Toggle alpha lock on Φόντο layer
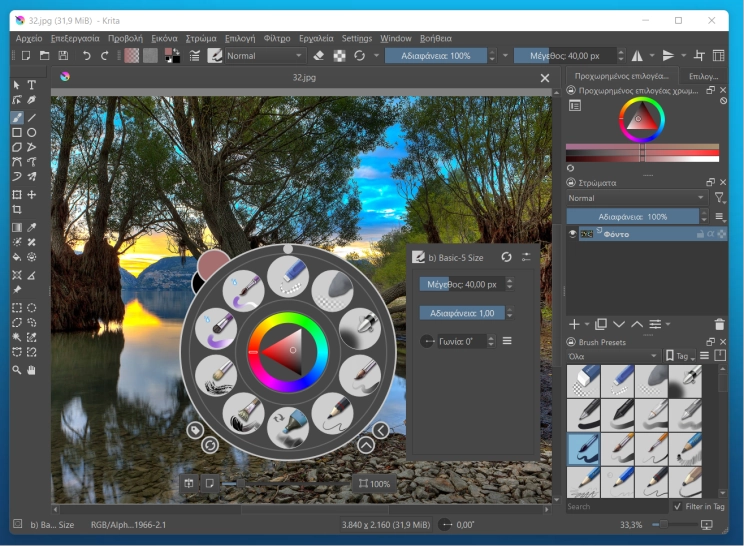The image size is (744, 546). (x=710, y=234)
